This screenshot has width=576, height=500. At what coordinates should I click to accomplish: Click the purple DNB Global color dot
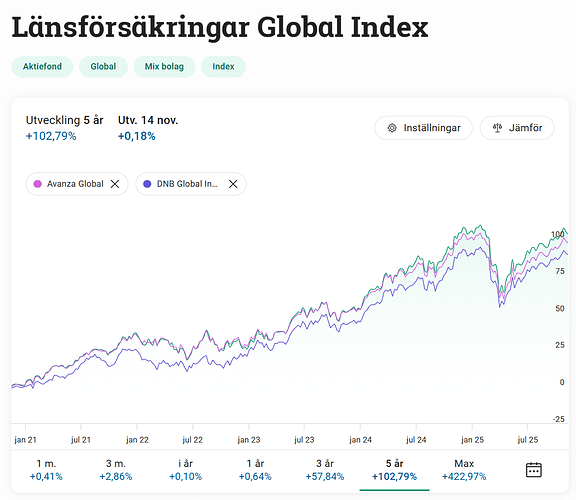pyautogui.click(x=147, y=184)
